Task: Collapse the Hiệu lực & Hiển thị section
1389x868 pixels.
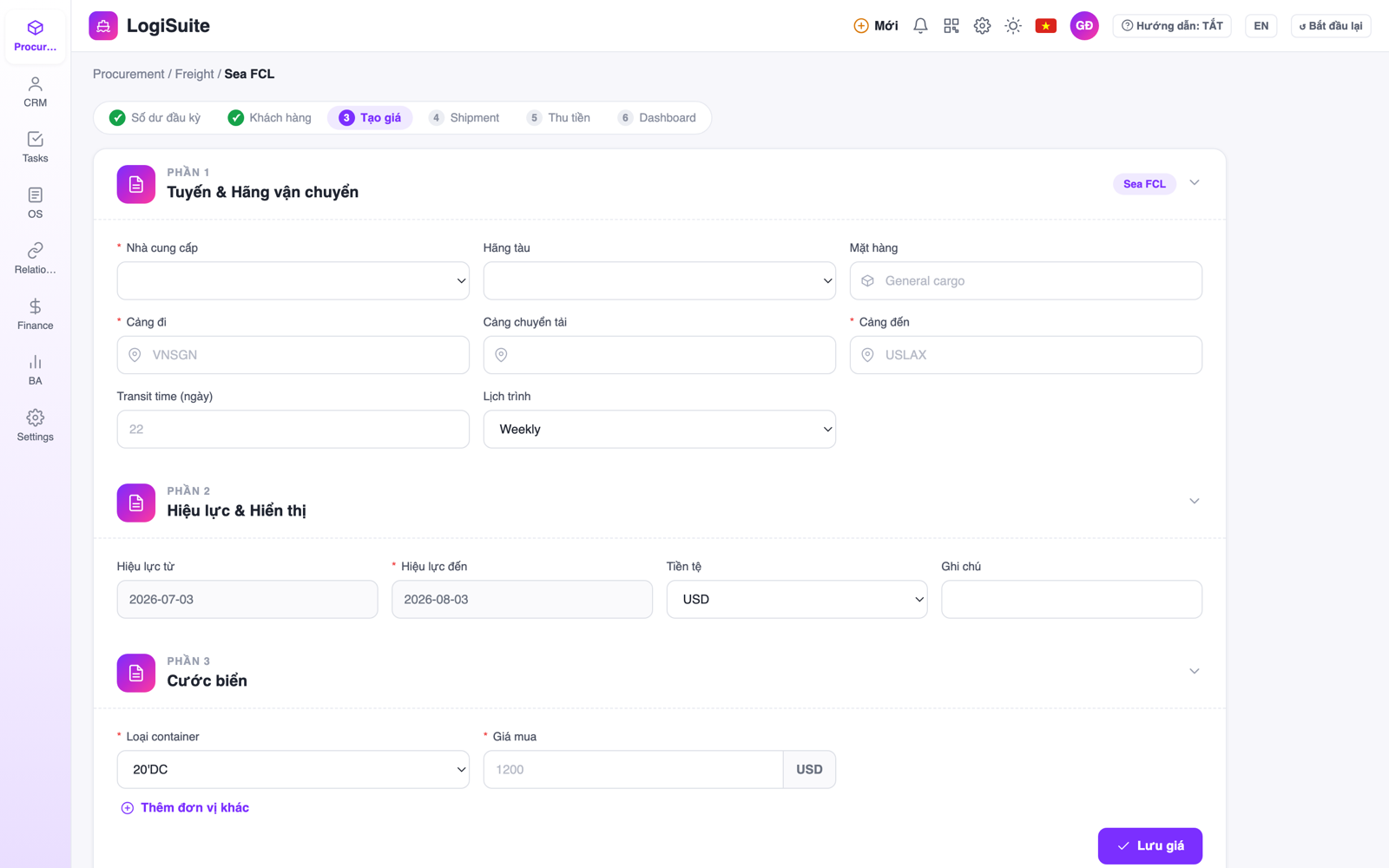Action: pyautogui.click(x=1195, y=502)
